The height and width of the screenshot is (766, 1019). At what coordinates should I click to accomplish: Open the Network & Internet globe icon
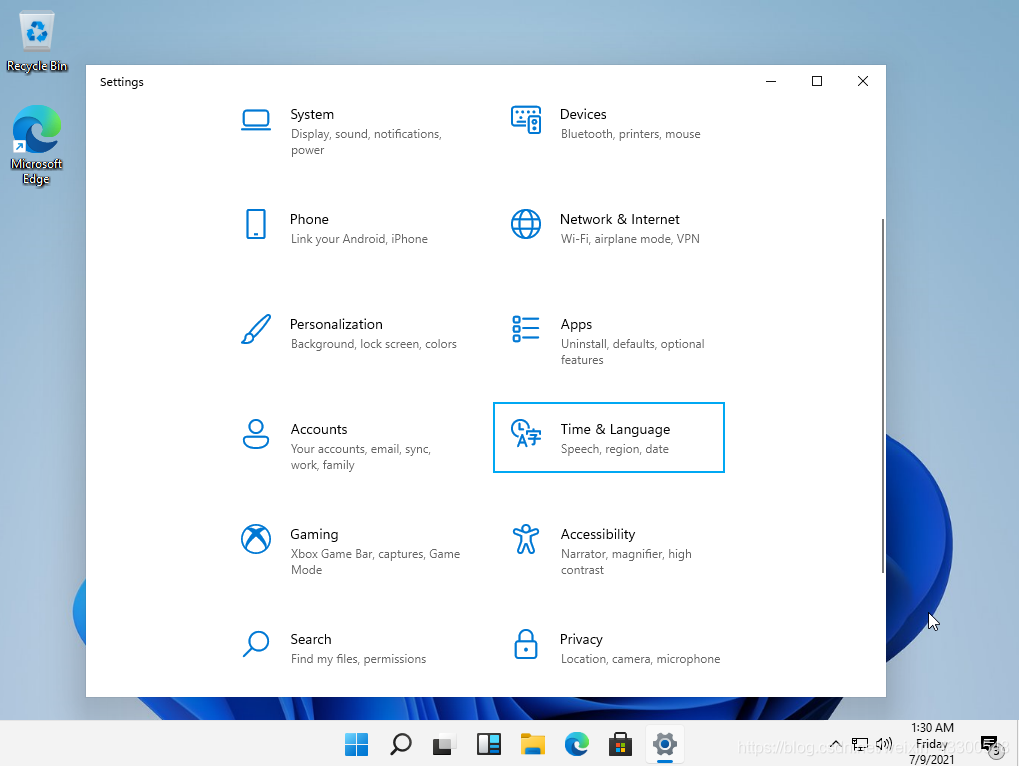coord(526,224)
